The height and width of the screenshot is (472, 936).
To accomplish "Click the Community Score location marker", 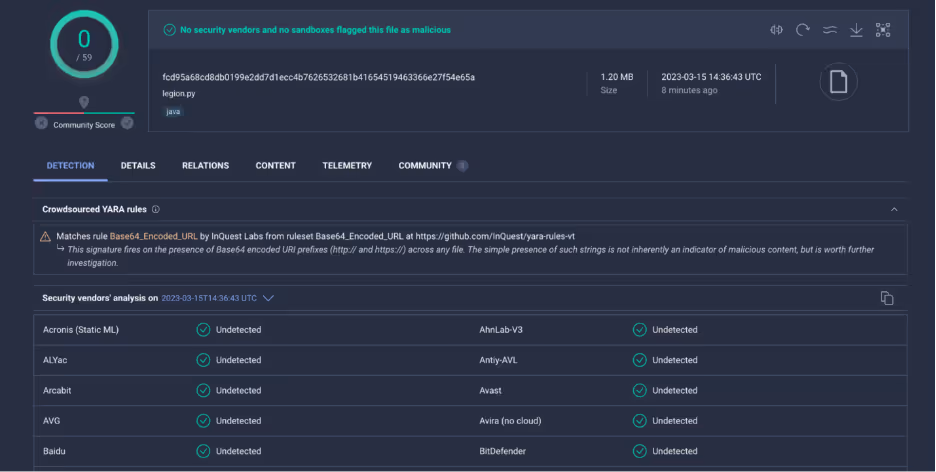I will coord(84,102).
